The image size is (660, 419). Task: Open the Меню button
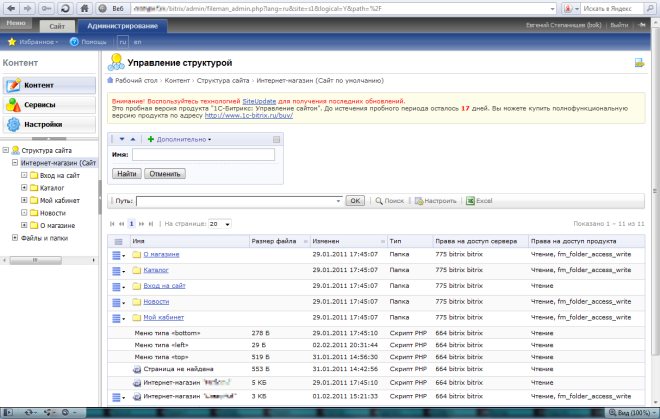[16, 23]
